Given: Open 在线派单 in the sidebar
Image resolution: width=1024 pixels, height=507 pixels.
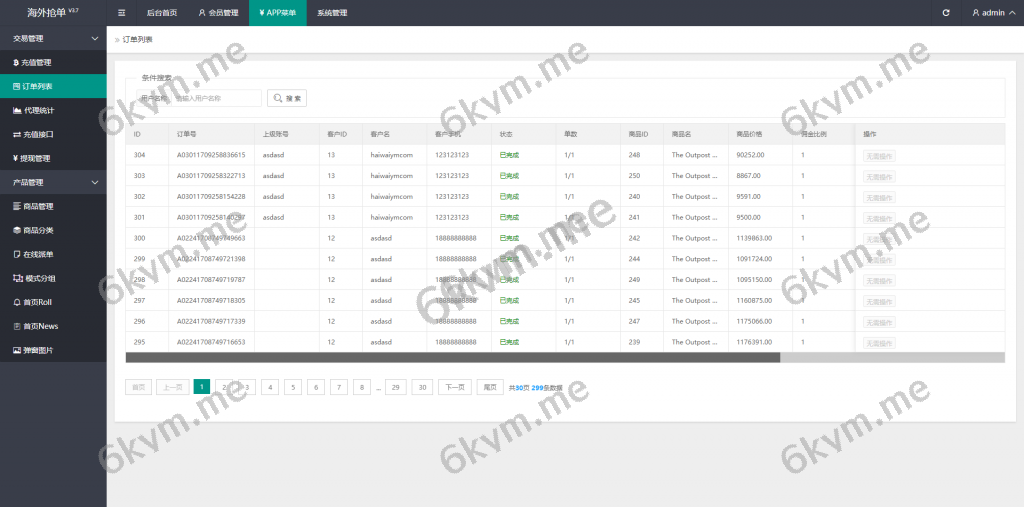Looking at the screenshot, I should [x=37, y=254].
